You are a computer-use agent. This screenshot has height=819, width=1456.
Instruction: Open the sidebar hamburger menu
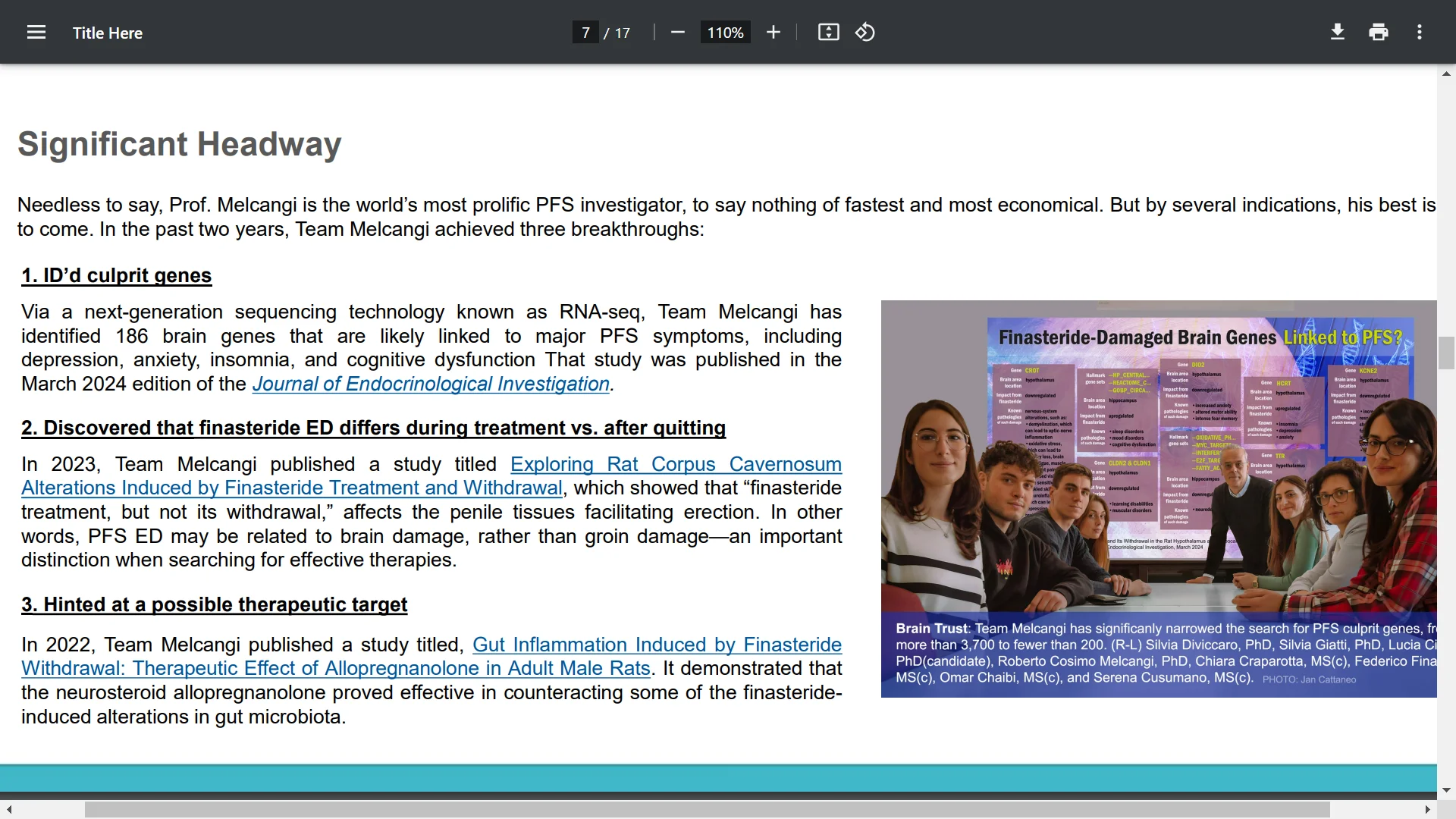(x=36, y=33)
